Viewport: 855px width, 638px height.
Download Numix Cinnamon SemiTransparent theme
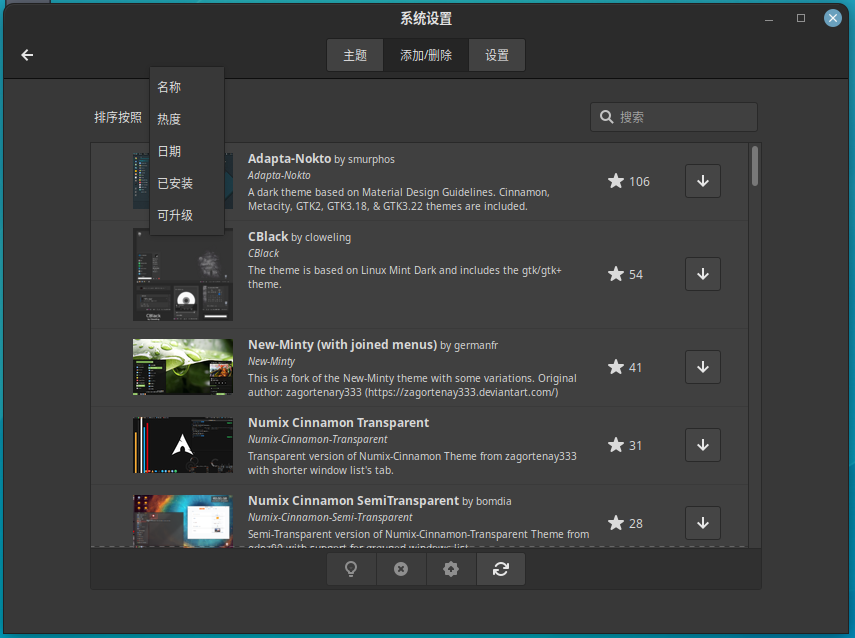tap(702, 523)
